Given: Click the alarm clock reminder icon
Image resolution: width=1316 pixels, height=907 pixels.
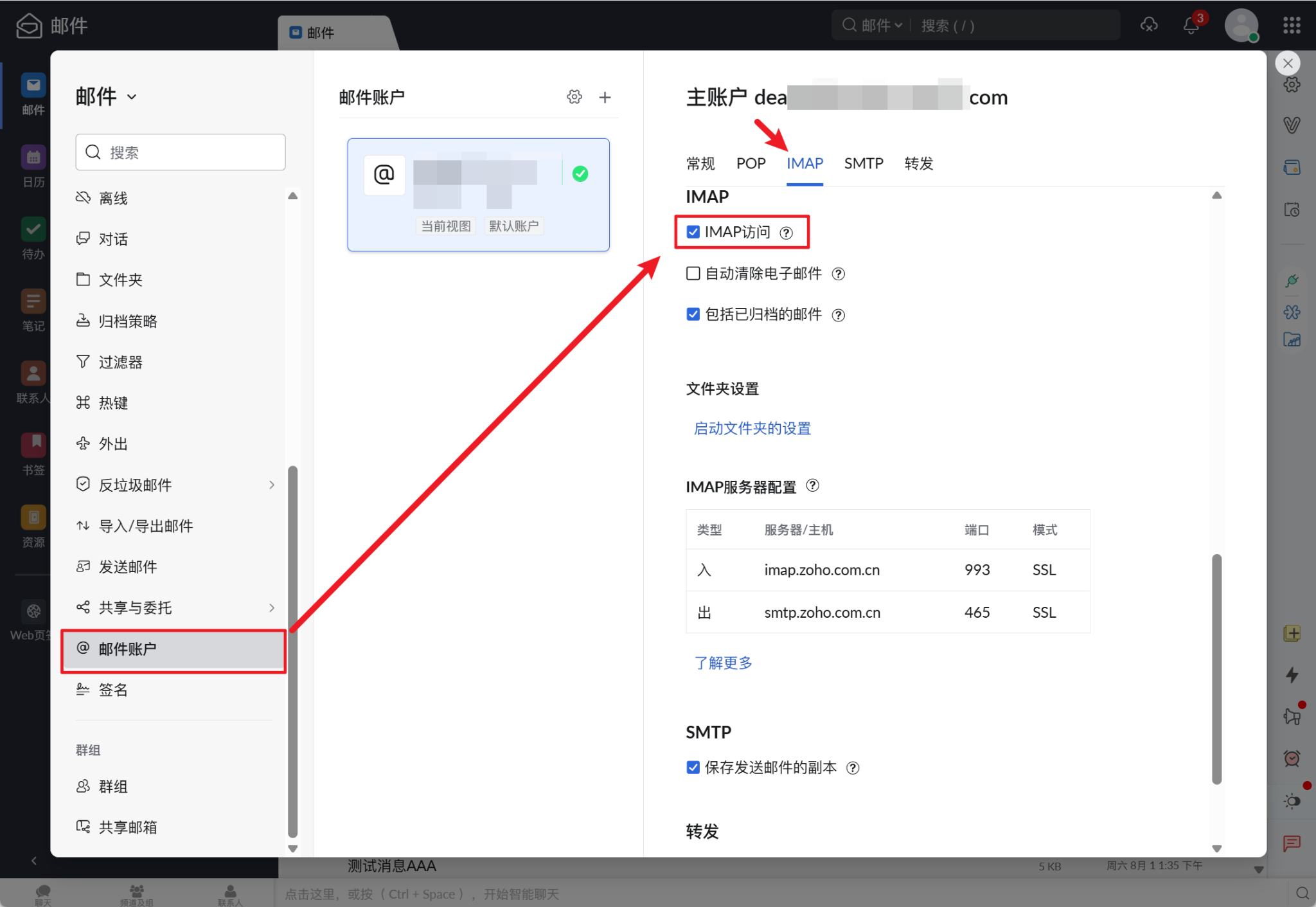Looking at the screenshot, I should click(1292, 759).
